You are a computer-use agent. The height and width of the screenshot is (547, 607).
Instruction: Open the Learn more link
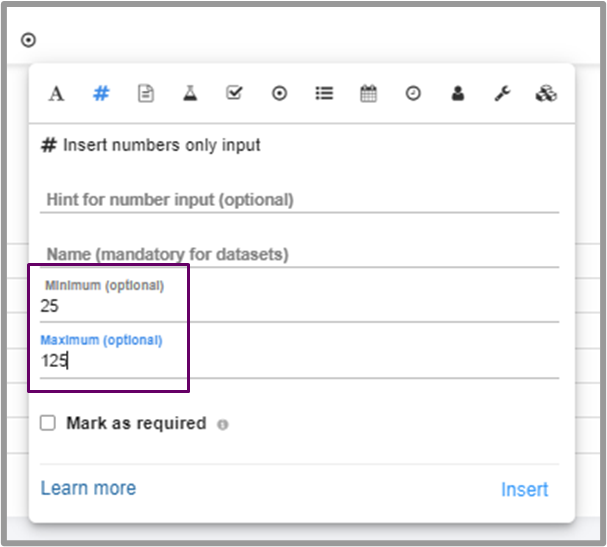[88, 488]
